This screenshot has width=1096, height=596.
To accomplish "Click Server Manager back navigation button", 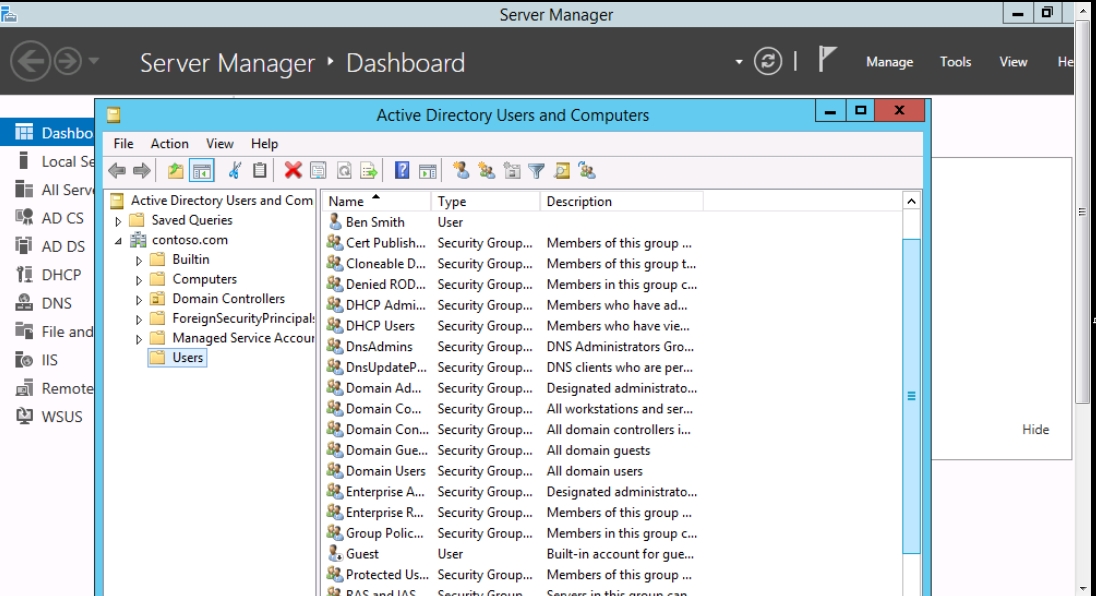I will point(31,61).
